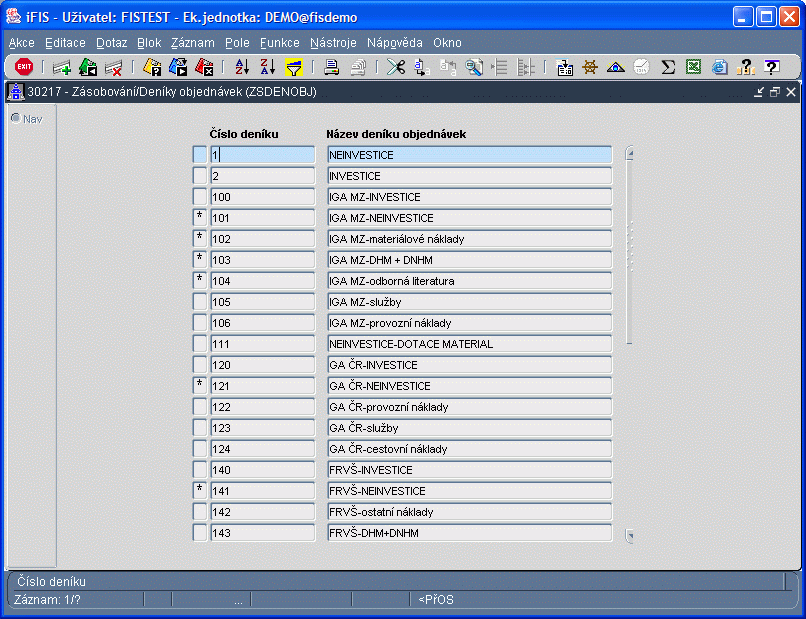Click the grayed double tree-lines icon
806x619 pixels.
tap(525, 67)
